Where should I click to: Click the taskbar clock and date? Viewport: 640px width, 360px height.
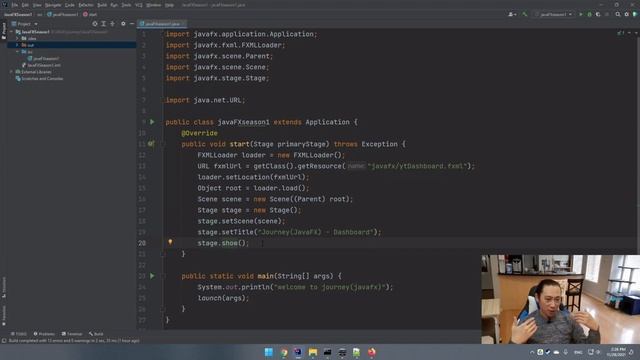(x=617, y=352)
